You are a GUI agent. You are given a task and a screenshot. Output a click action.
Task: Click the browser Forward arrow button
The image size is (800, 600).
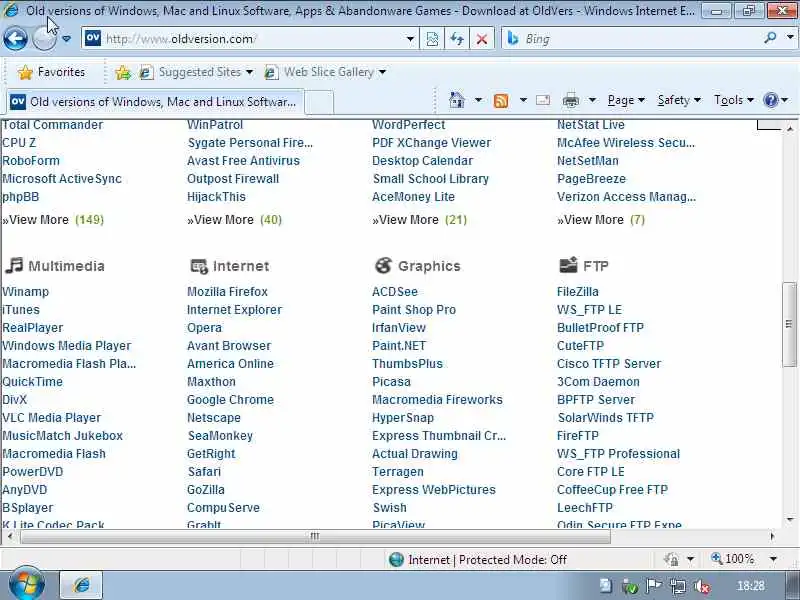[x=44, y=39]
